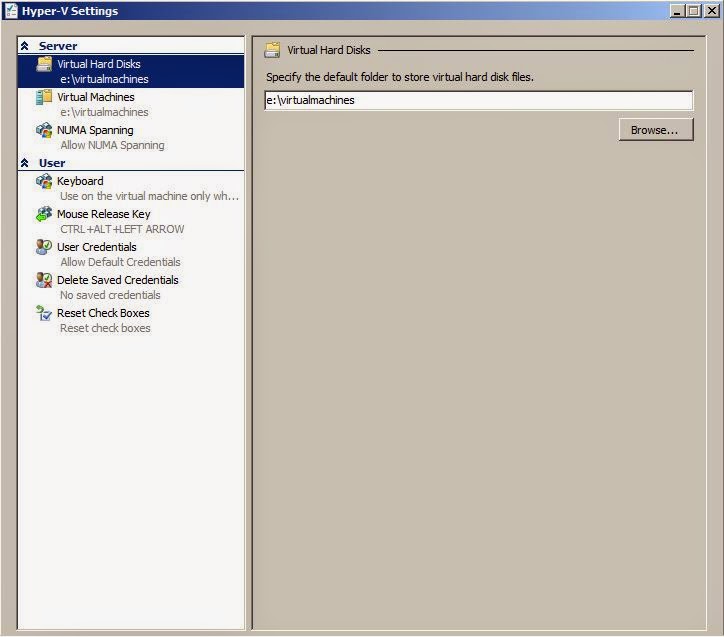
Task: Minimize the Hyper-V Settings window
Action: pyautogui.click(x=677, y=11)
